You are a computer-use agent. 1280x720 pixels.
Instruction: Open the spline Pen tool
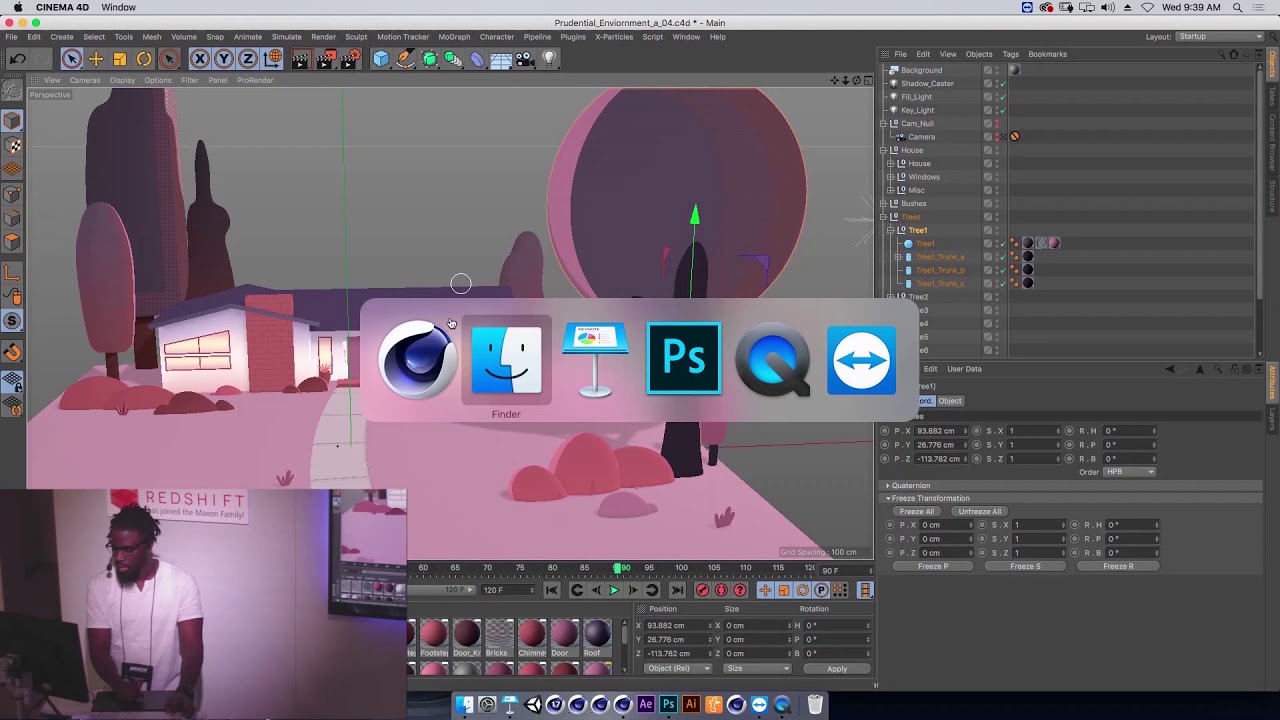[x=405, y=59]
